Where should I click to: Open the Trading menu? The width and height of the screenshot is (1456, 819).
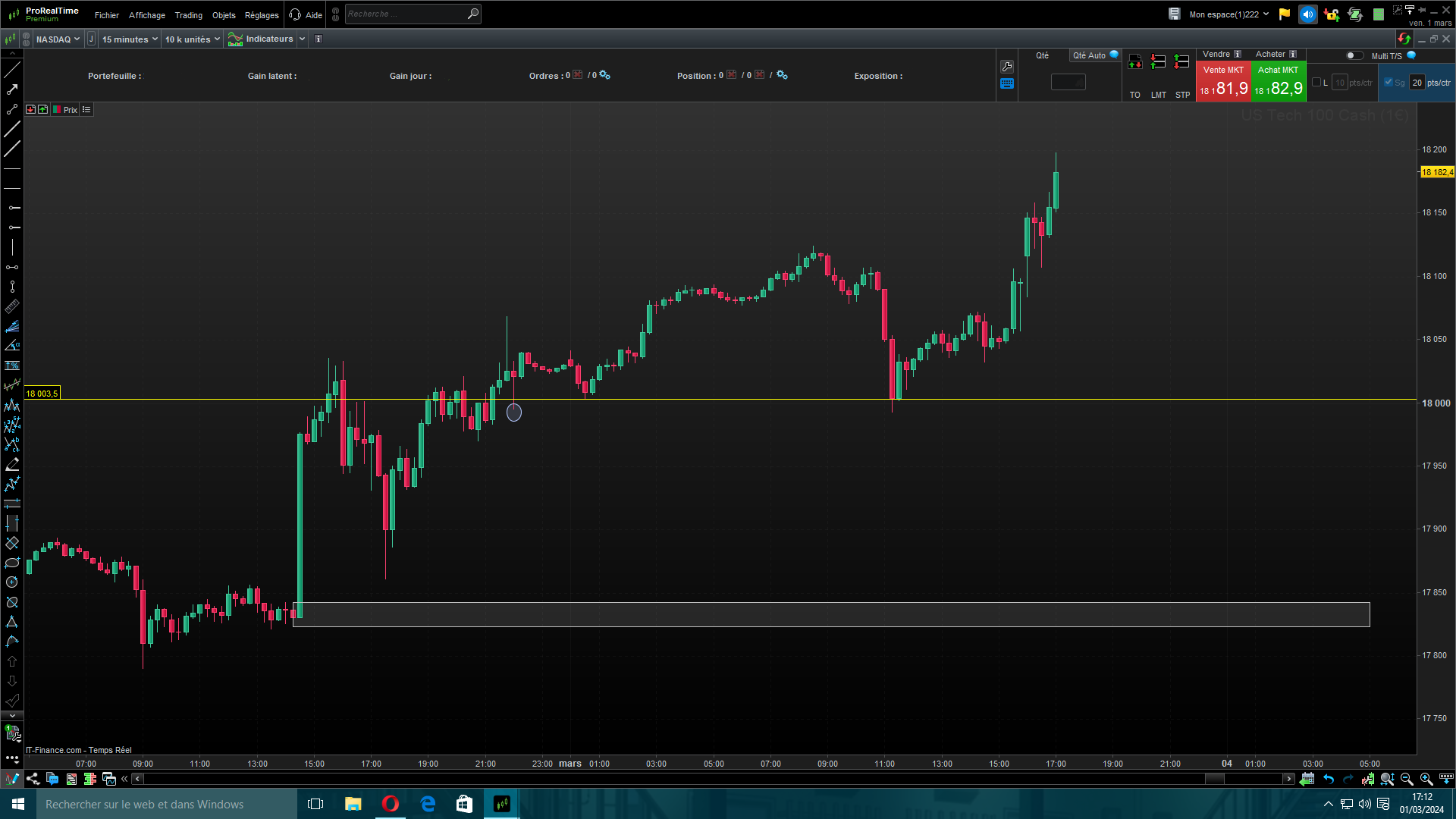click(188, 15)
